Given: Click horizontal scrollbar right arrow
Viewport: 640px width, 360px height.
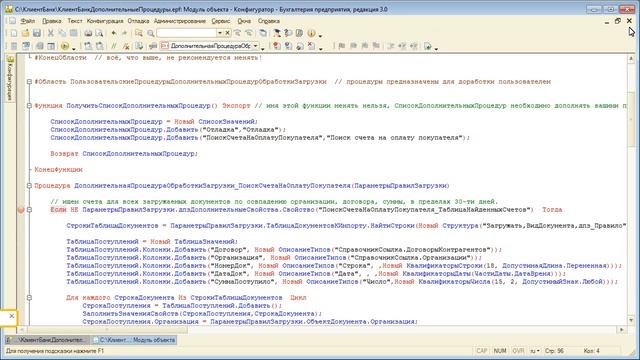Looking at the screenshot, I should (622, 329).
